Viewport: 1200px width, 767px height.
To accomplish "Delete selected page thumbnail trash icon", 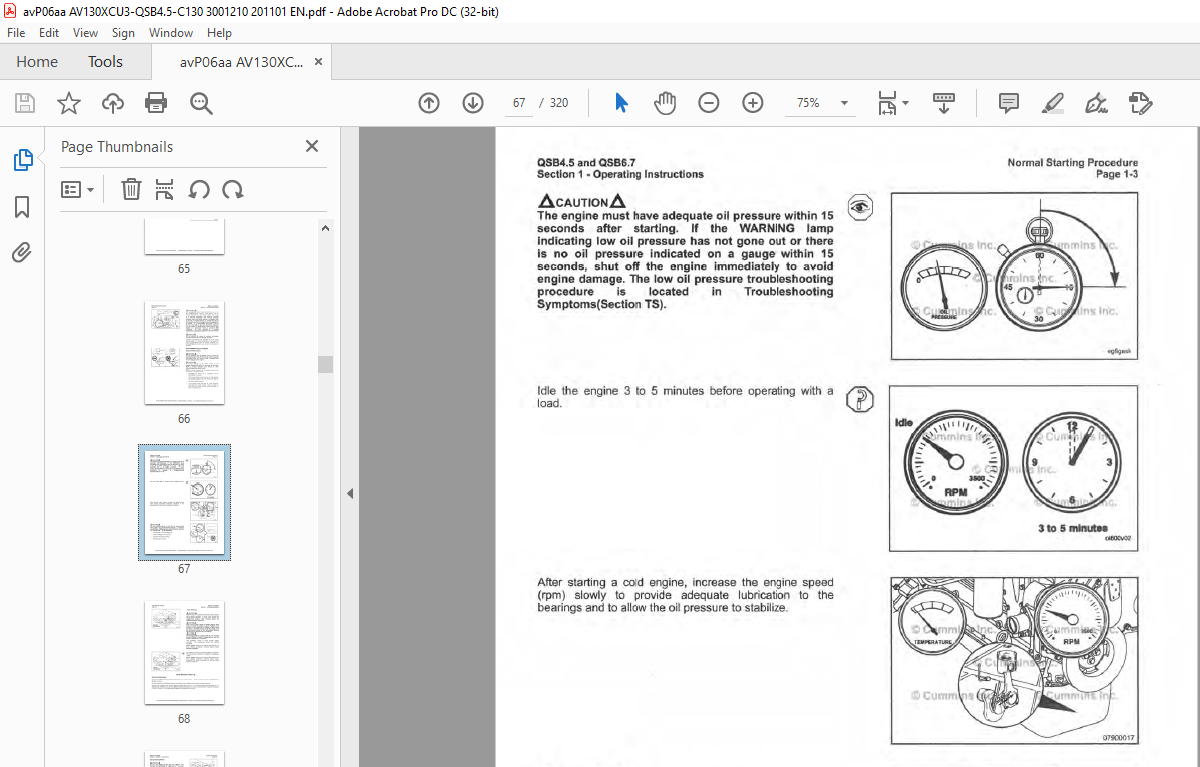I will click(x=131, y=189).
